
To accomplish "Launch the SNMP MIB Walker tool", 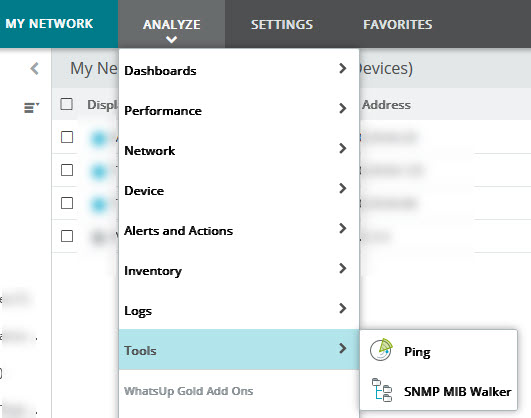I will 439,391.
